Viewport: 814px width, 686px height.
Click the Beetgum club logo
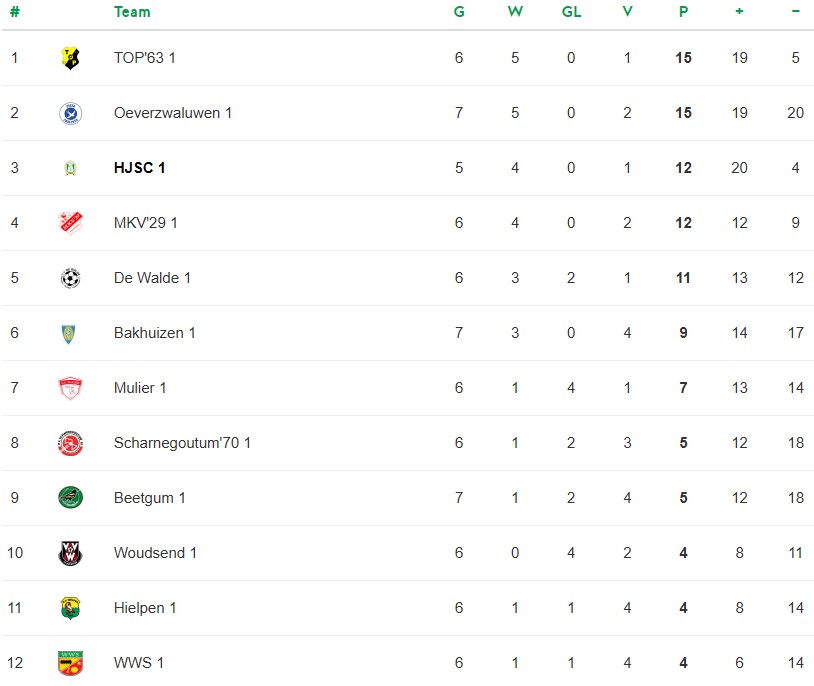pos(70,498)
